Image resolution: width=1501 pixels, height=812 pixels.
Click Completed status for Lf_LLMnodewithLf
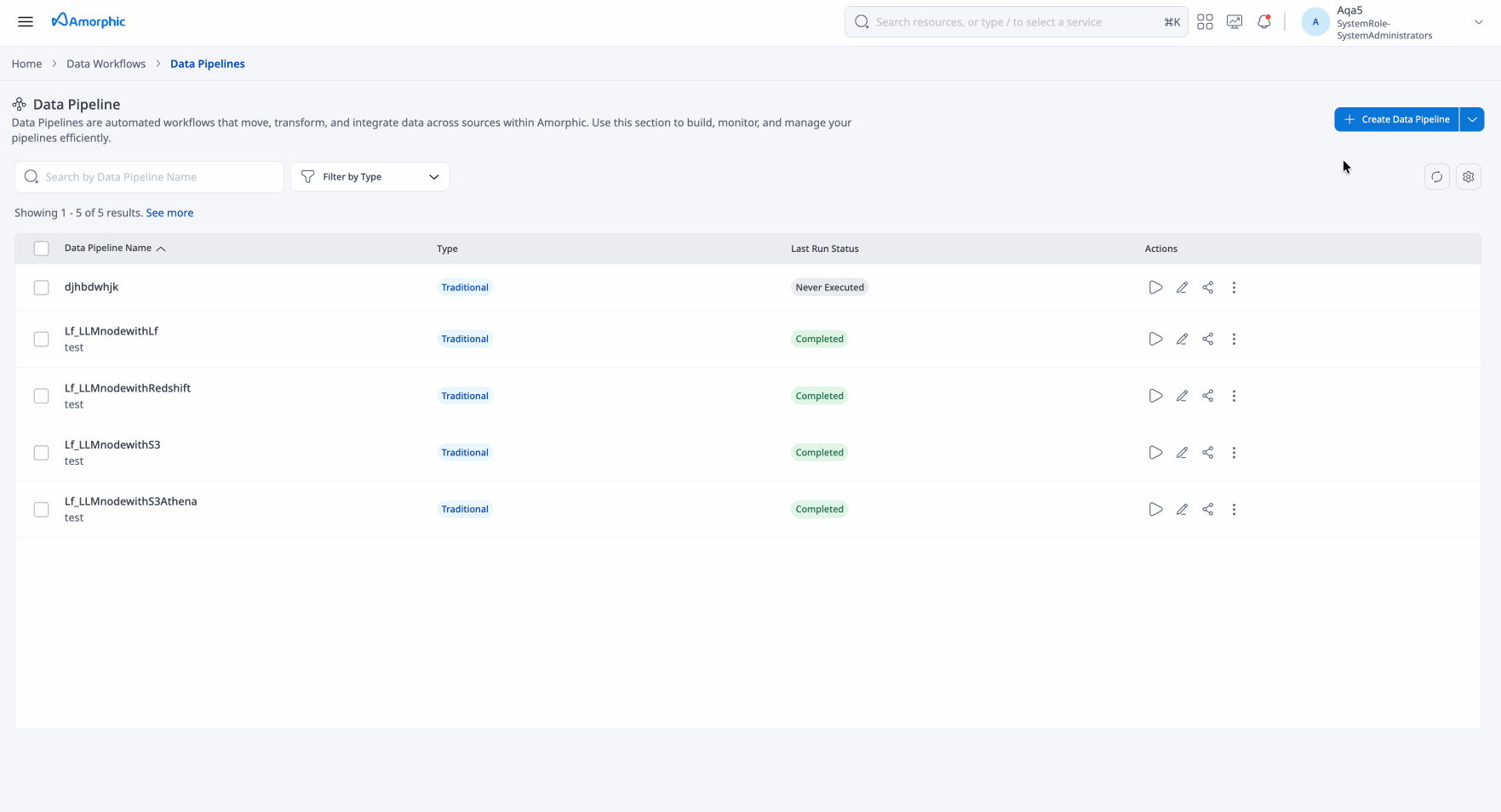pos(820,339)
